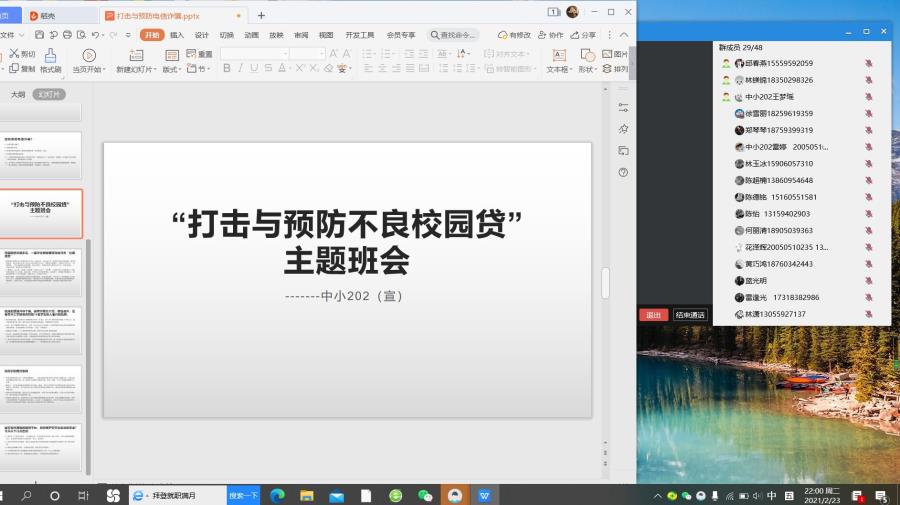
Task: Click the Cut (剪切) scissors icon
Action: 14,54
